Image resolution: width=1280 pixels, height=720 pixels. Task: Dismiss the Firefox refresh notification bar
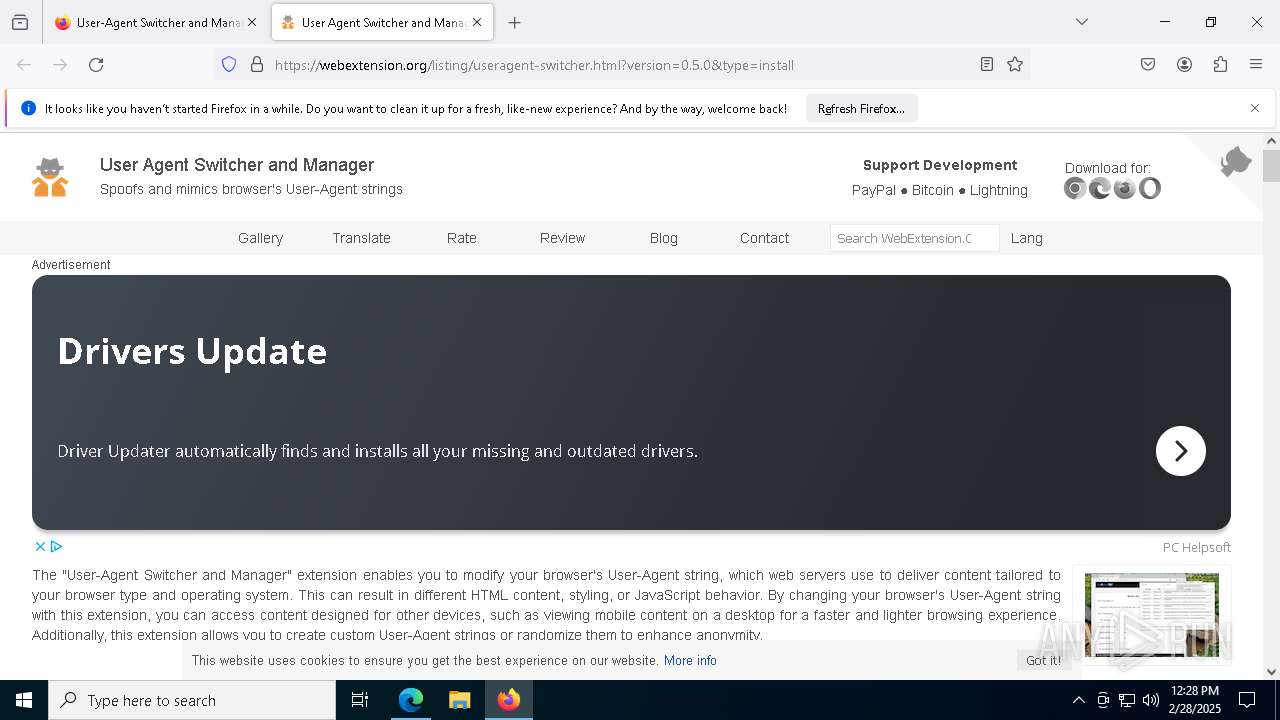(1255, 108)
